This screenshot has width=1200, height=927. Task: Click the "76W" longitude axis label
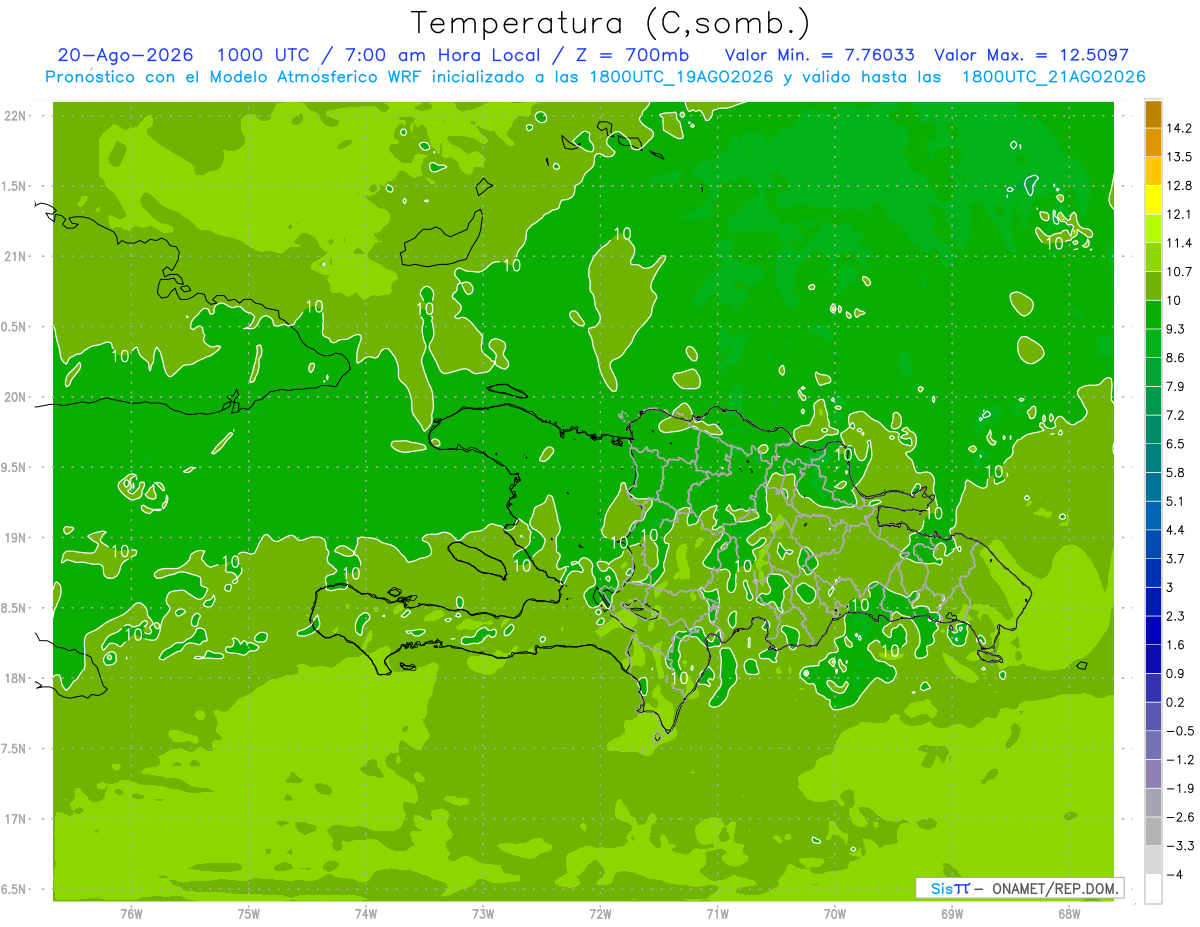[x=131, y=913]
